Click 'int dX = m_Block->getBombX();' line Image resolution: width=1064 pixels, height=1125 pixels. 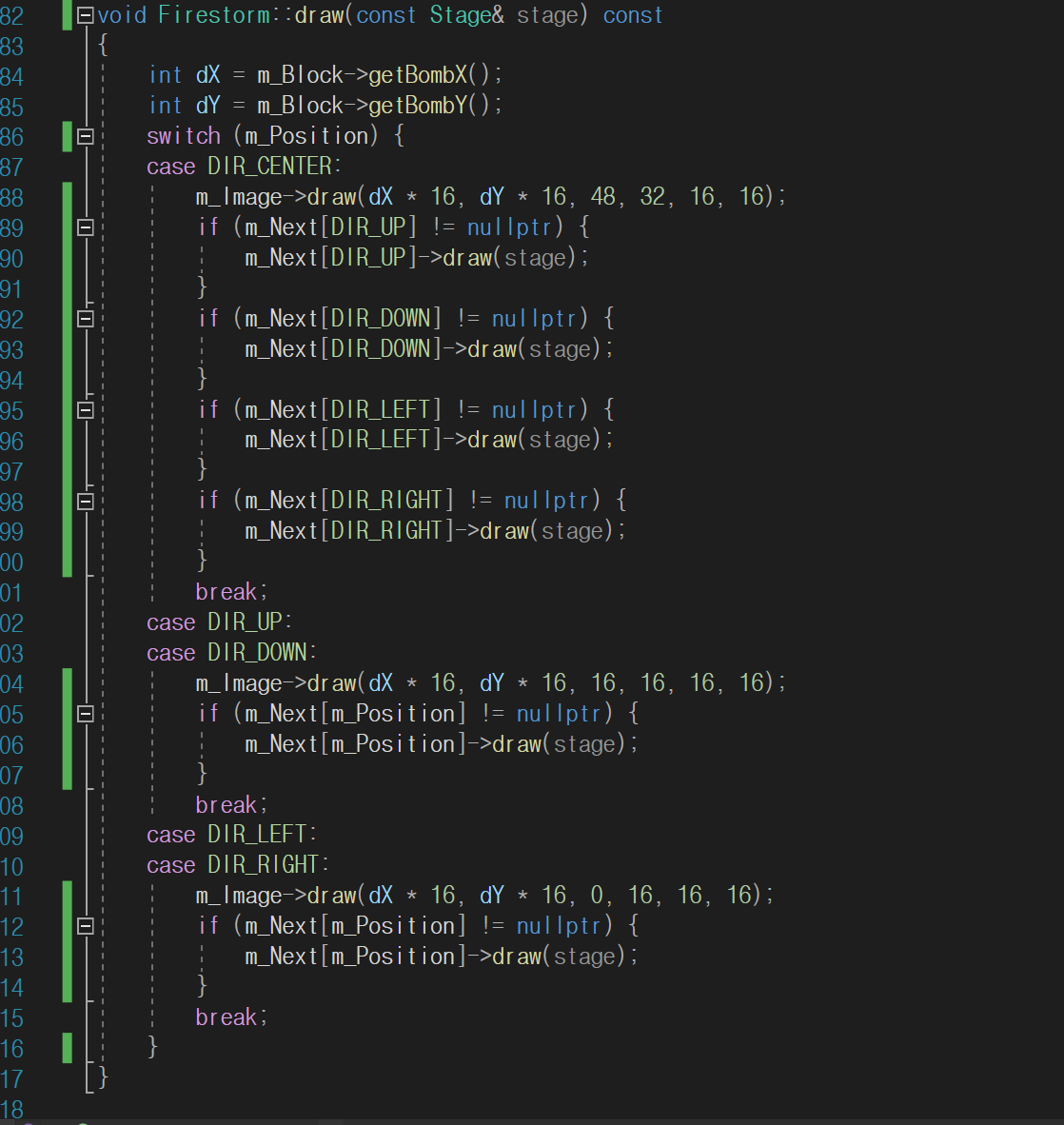(x=325, y=74)
